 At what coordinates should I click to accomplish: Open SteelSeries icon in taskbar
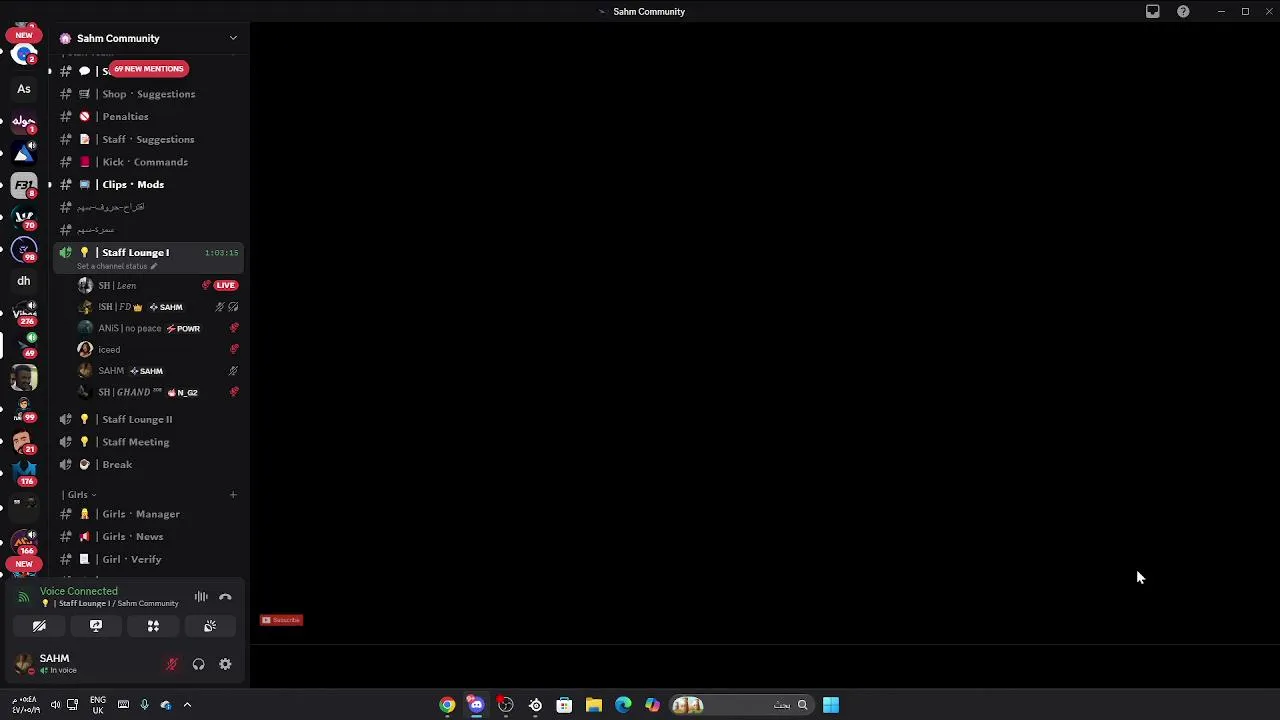(535, 705)
